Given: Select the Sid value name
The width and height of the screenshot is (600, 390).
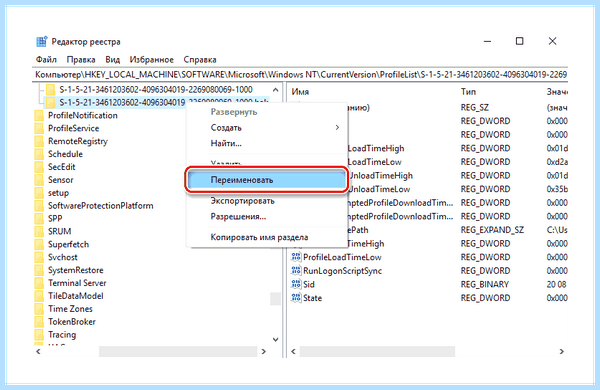Looking at the screenshot, I should (x=309, y=284).
